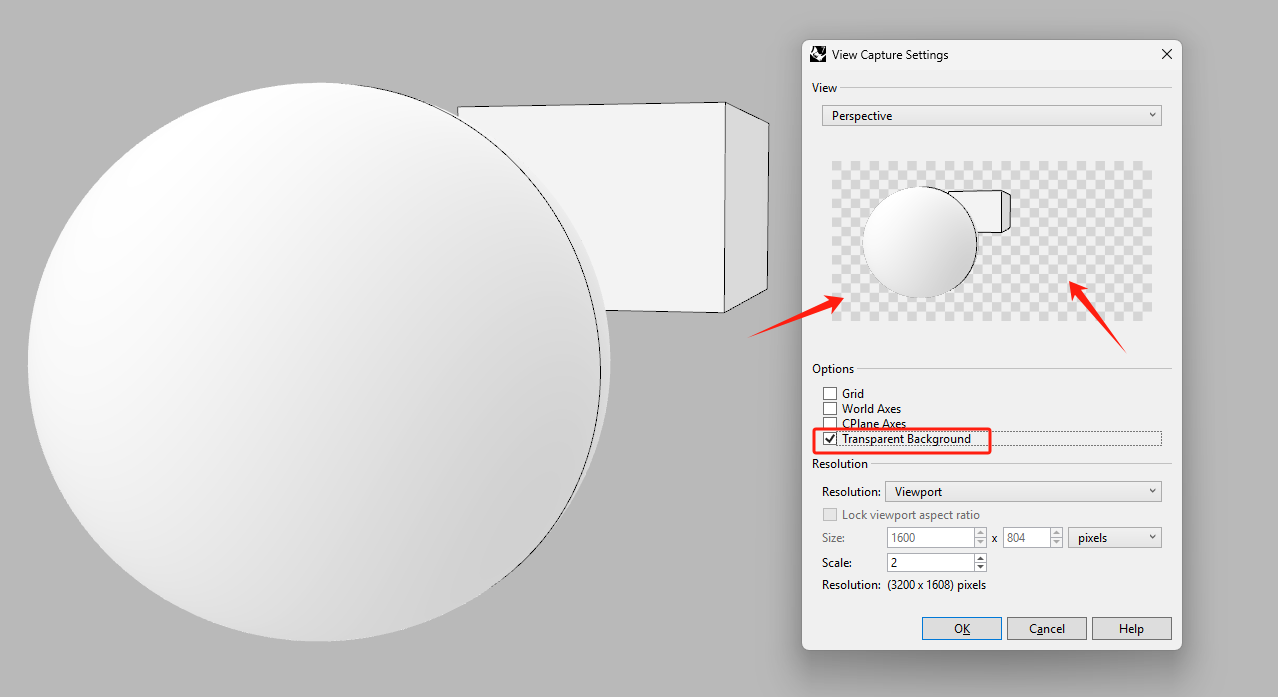
Task: Open Help for view capture settings
Action: pos(1131,629)
